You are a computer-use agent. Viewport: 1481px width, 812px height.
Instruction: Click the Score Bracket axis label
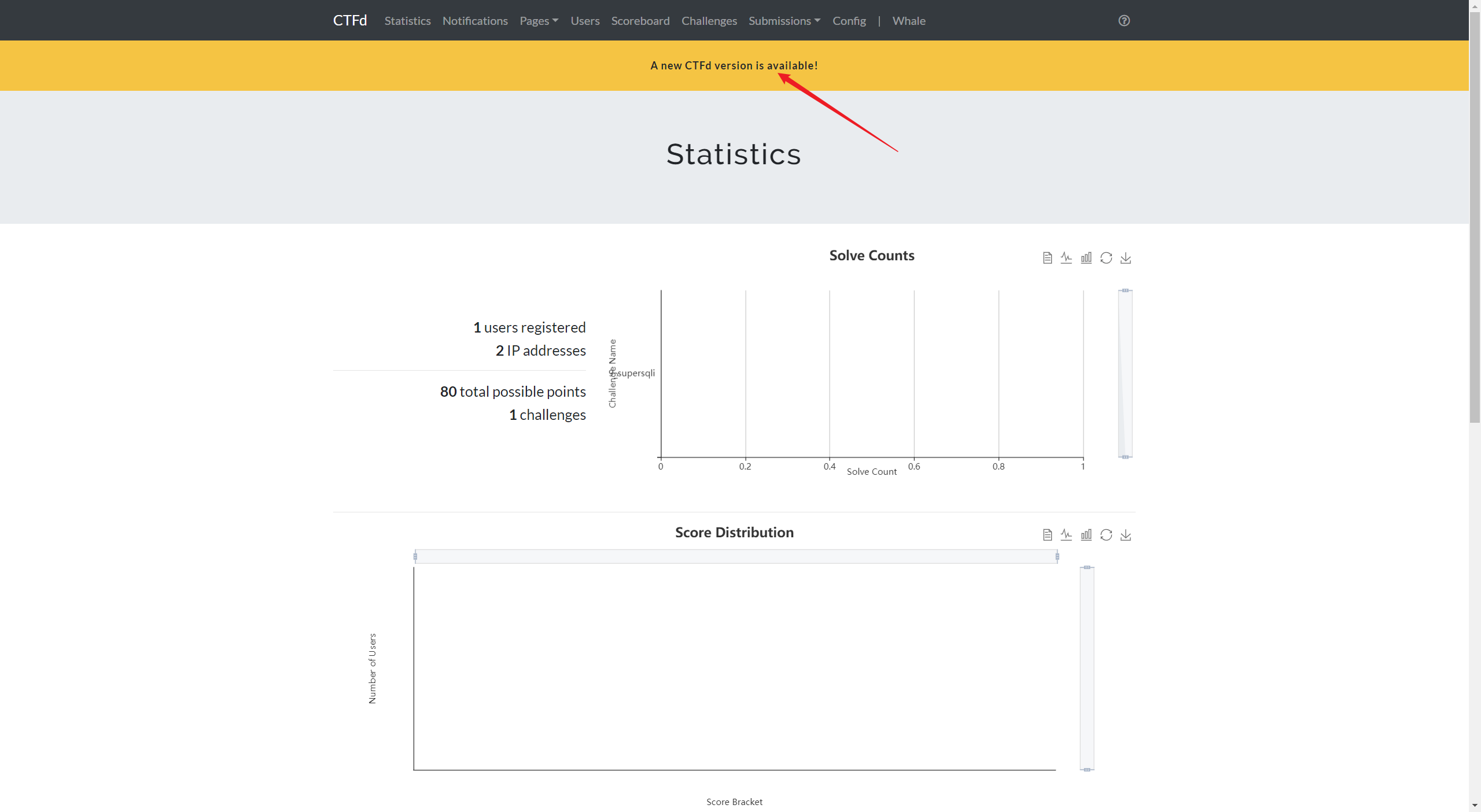[734, 802]
